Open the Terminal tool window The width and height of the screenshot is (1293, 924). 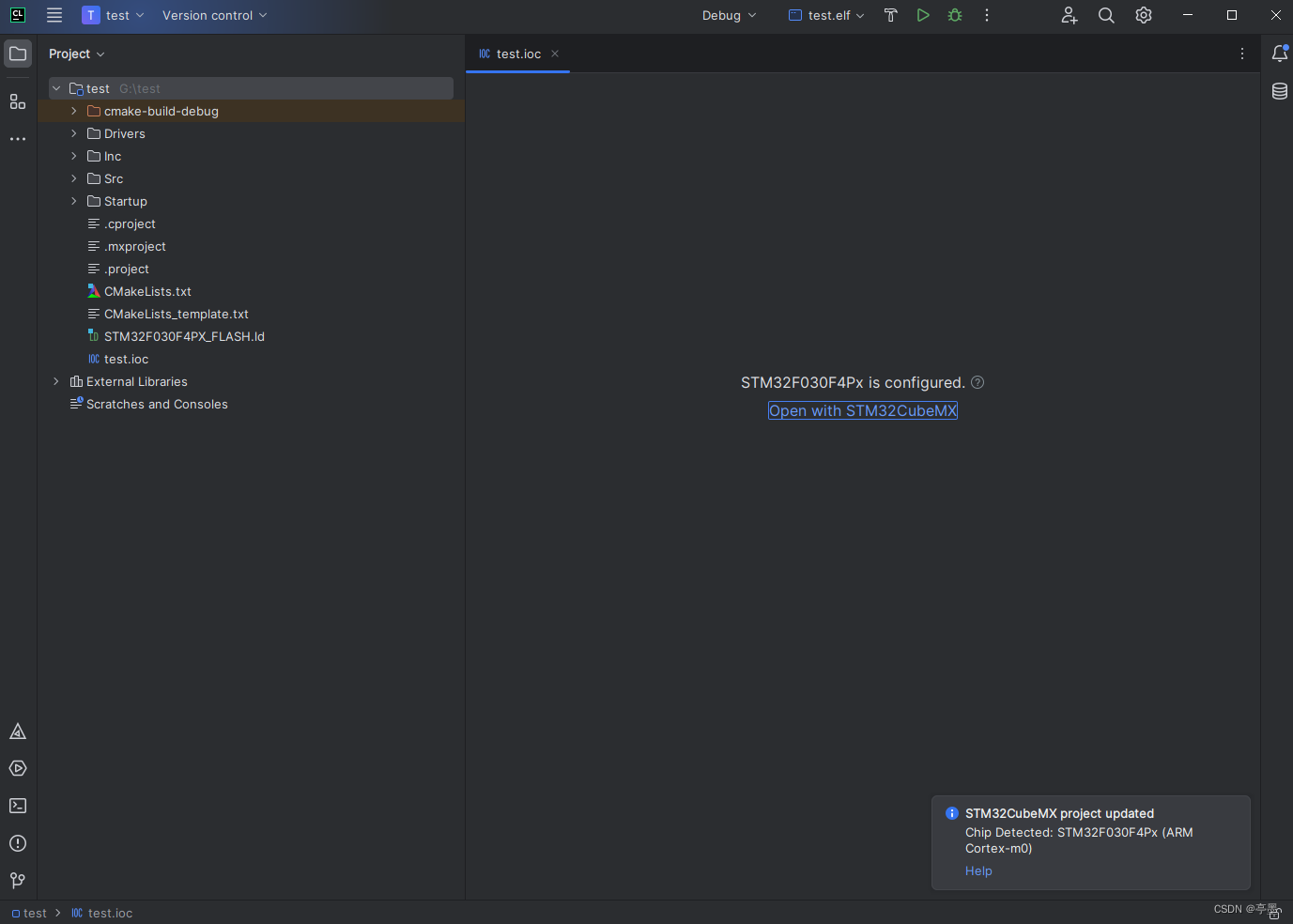pos(18,806)
